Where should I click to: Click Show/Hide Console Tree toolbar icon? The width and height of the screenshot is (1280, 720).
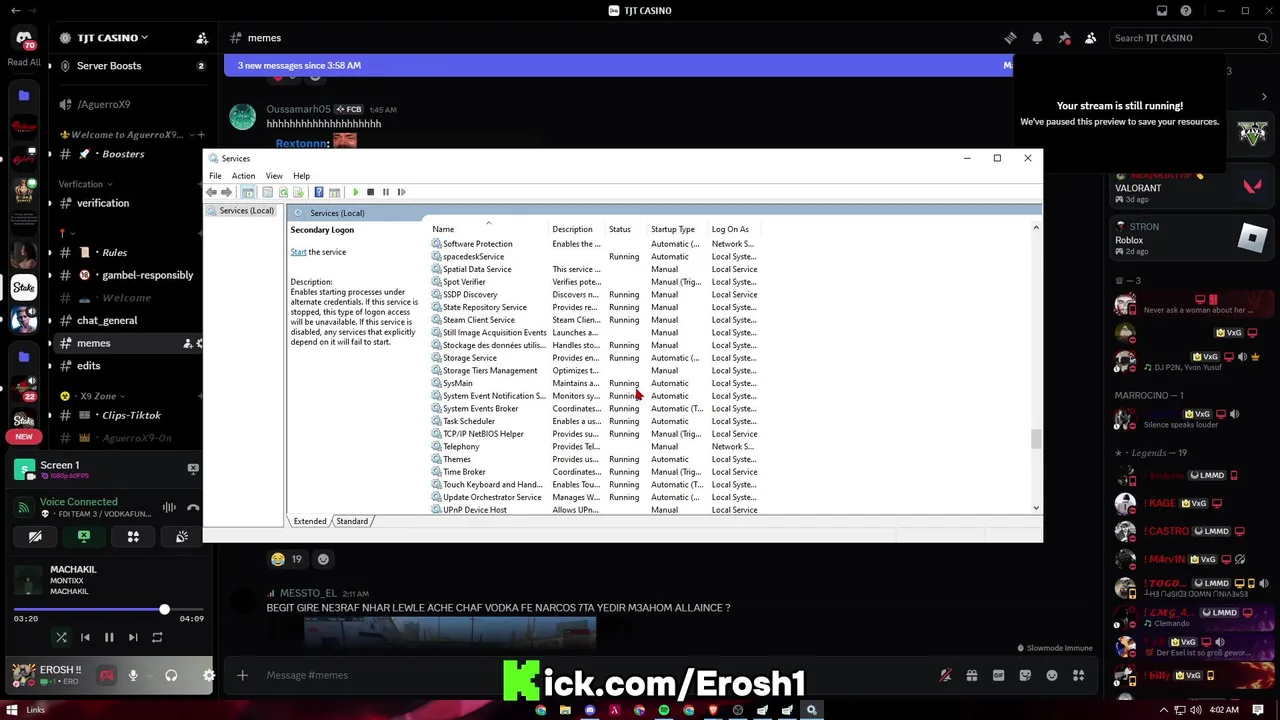[248, 192]
